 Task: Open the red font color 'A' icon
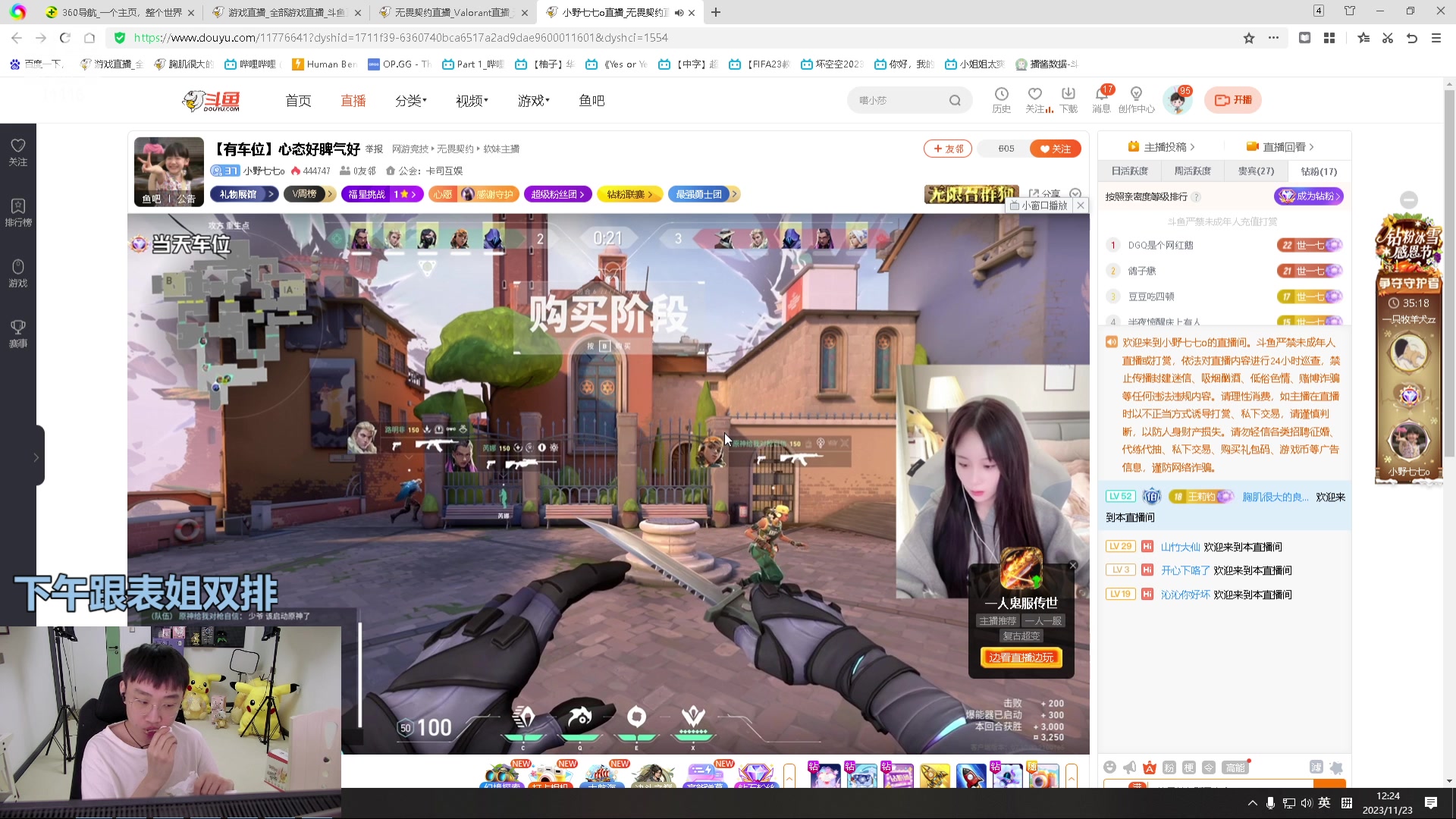click(1150, 767)
